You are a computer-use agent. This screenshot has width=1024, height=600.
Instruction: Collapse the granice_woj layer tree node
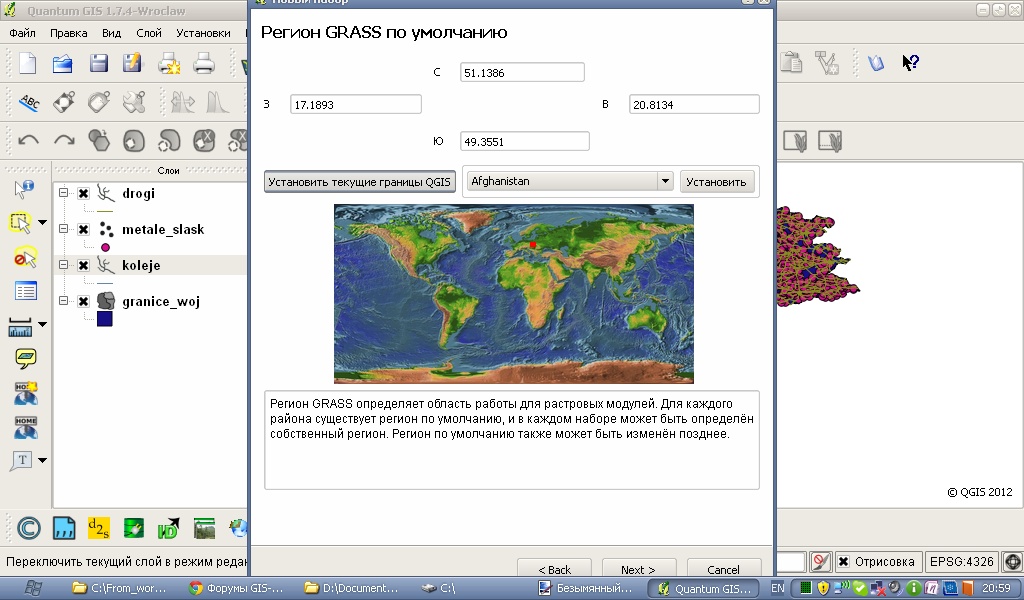[64, 301]
